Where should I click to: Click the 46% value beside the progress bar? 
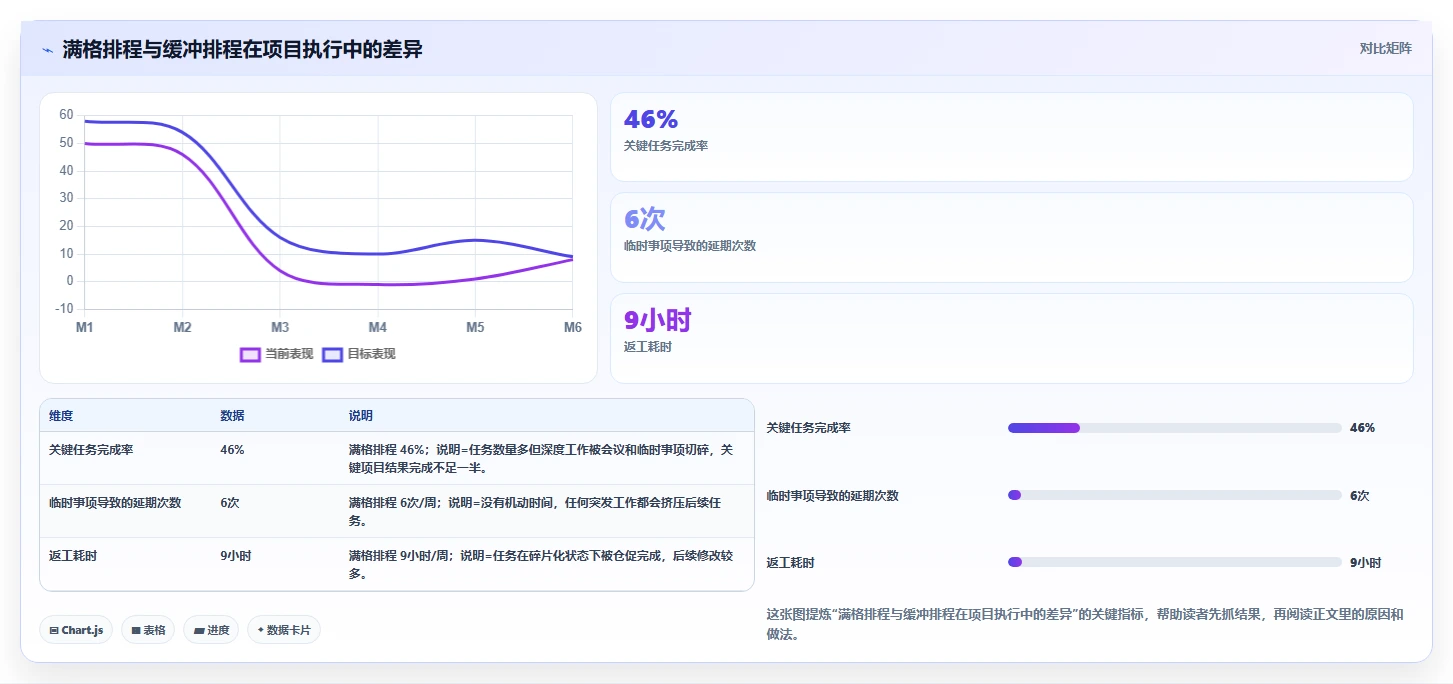pyautogui.click(x=1362, y=428)
